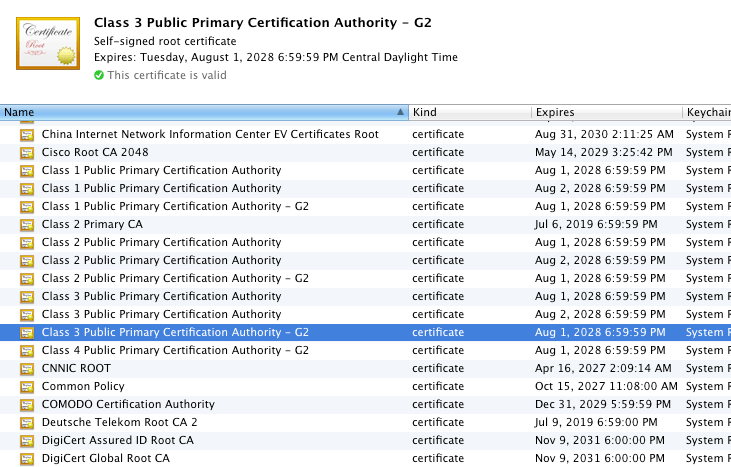Select 'China Internet Network Information Center EV Certificates Root' text
This screenshot has height=467, width=731.
tap(210, 134)
